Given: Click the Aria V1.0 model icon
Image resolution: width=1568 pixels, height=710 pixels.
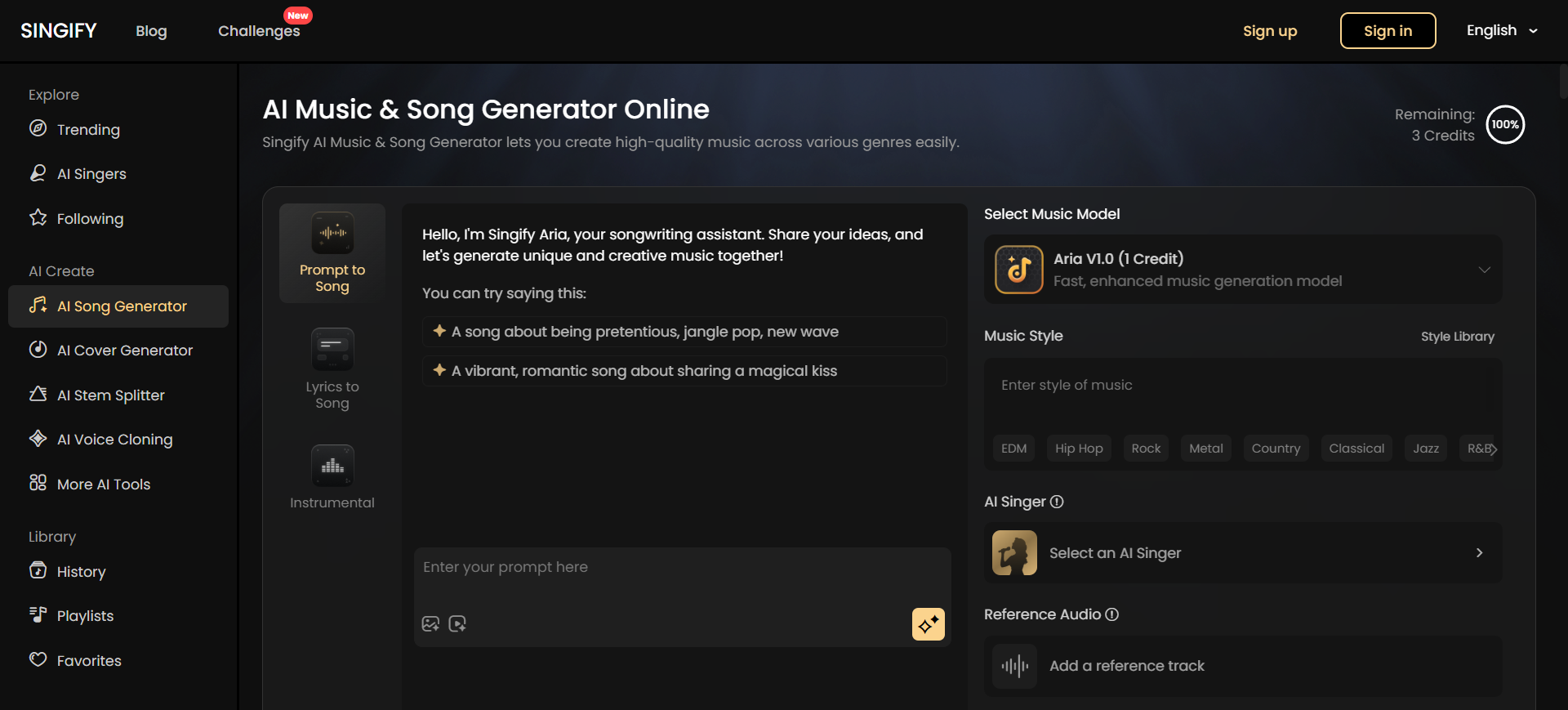Looking at the screenshot, I should 1019,270.
